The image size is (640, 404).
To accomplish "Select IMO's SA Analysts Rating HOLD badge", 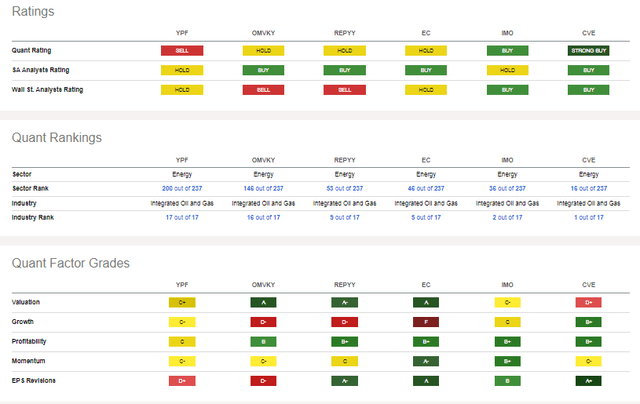I will tap(507, 70).
